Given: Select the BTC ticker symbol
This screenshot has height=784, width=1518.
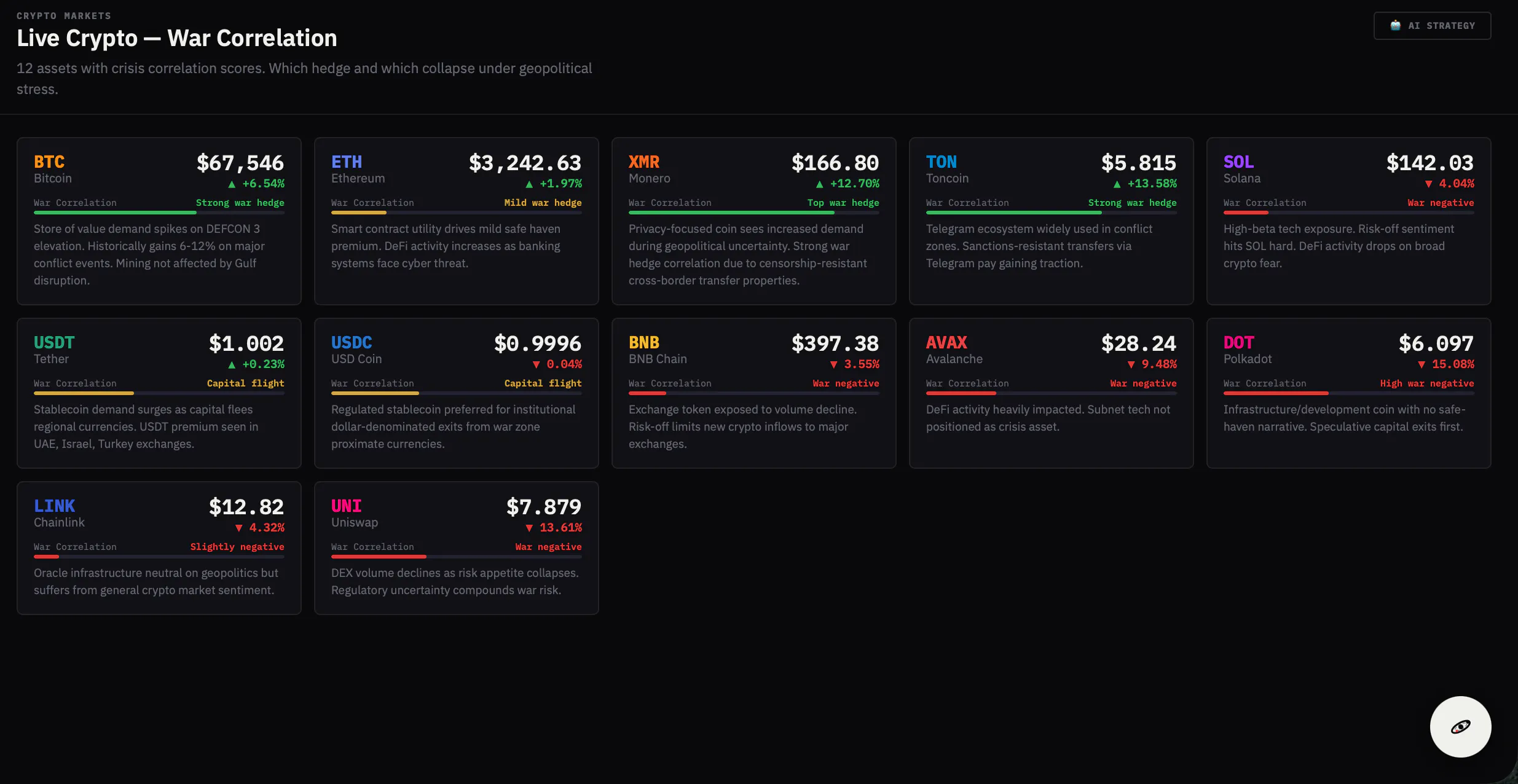Looking at the screenshot, I should pos(49,162).
